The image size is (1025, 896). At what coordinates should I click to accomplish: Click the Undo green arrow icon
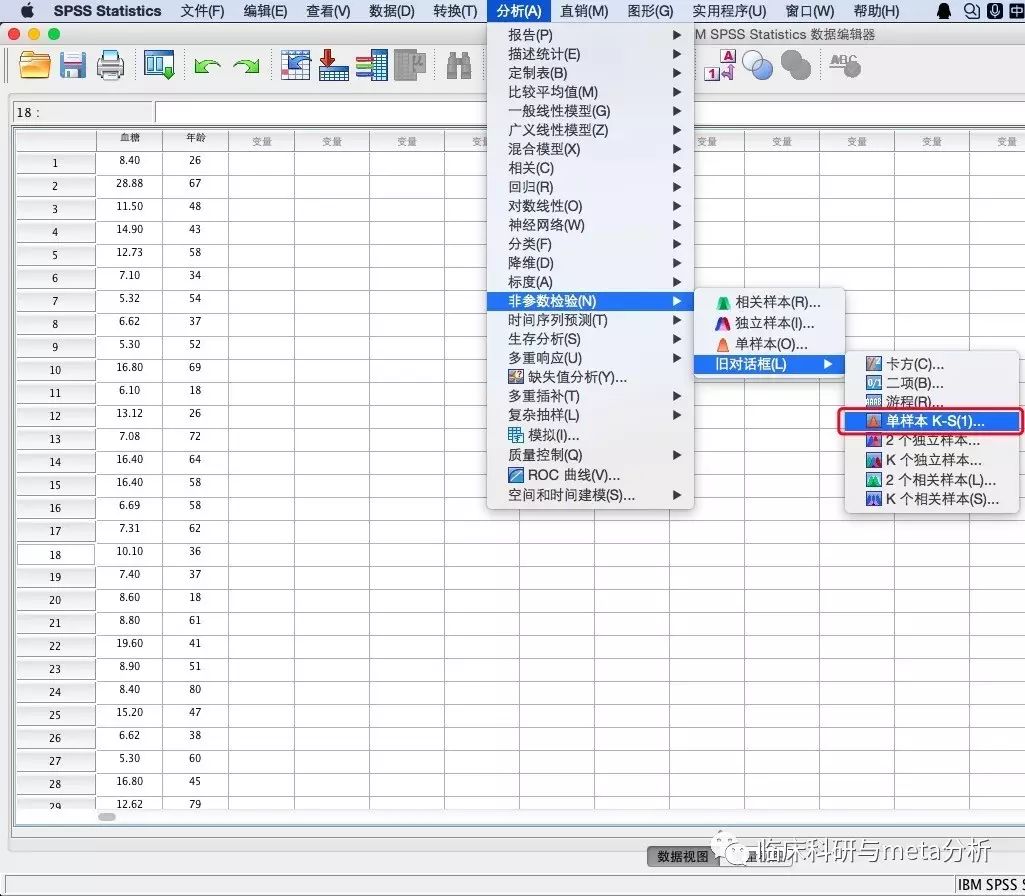[207, 66]
